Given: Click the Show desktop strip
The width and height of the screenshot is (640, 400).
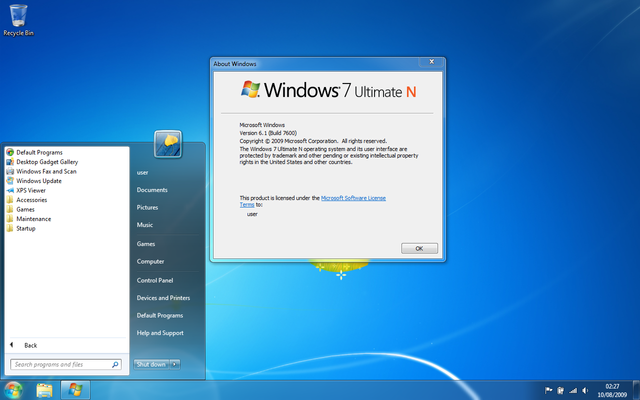Looking at the screenshot, I should (x=636, y=391).
